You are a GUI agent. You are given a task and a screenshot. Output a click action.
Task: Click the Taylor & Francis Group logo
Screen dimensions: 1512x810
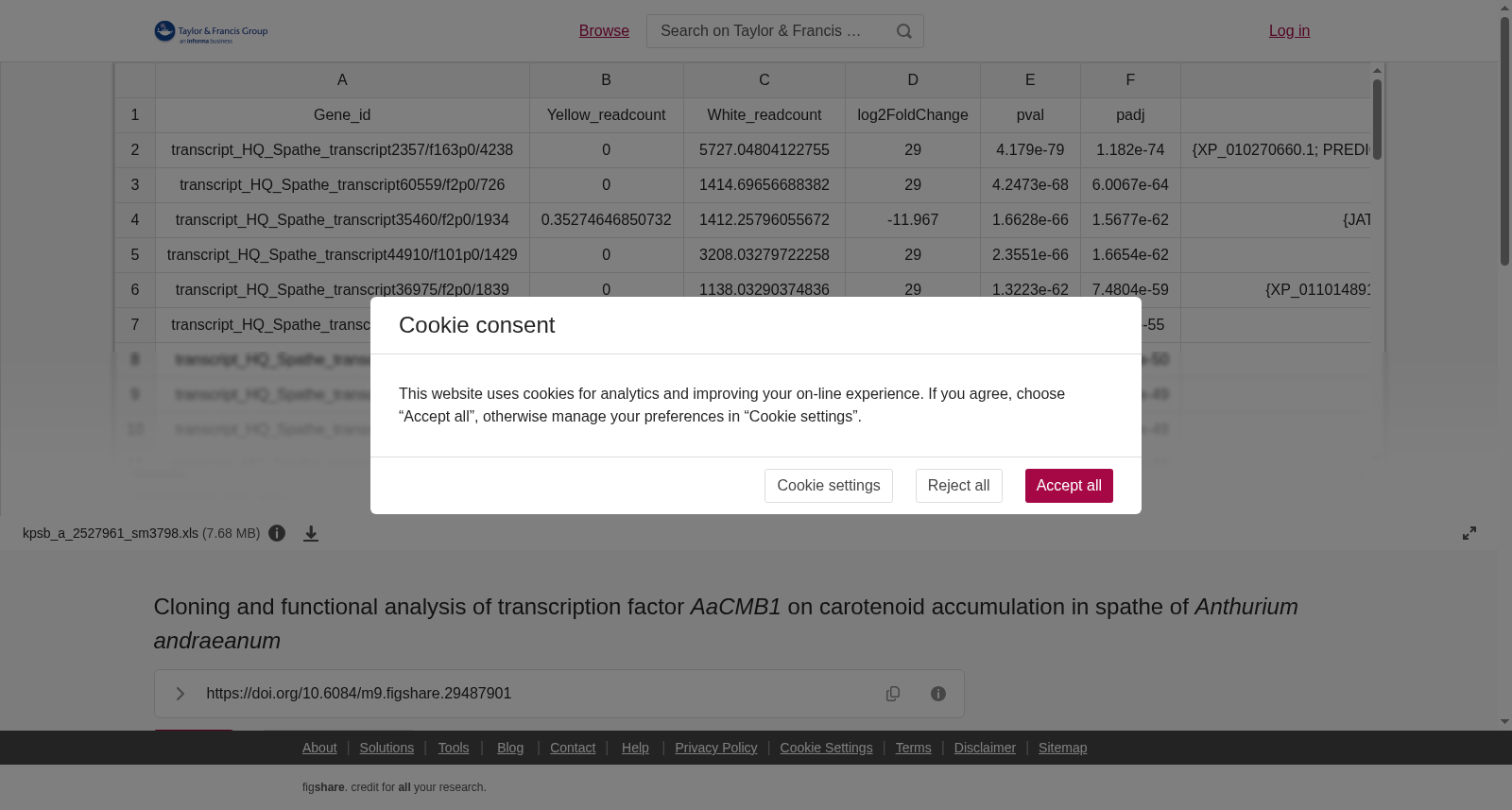click(211, 32)
